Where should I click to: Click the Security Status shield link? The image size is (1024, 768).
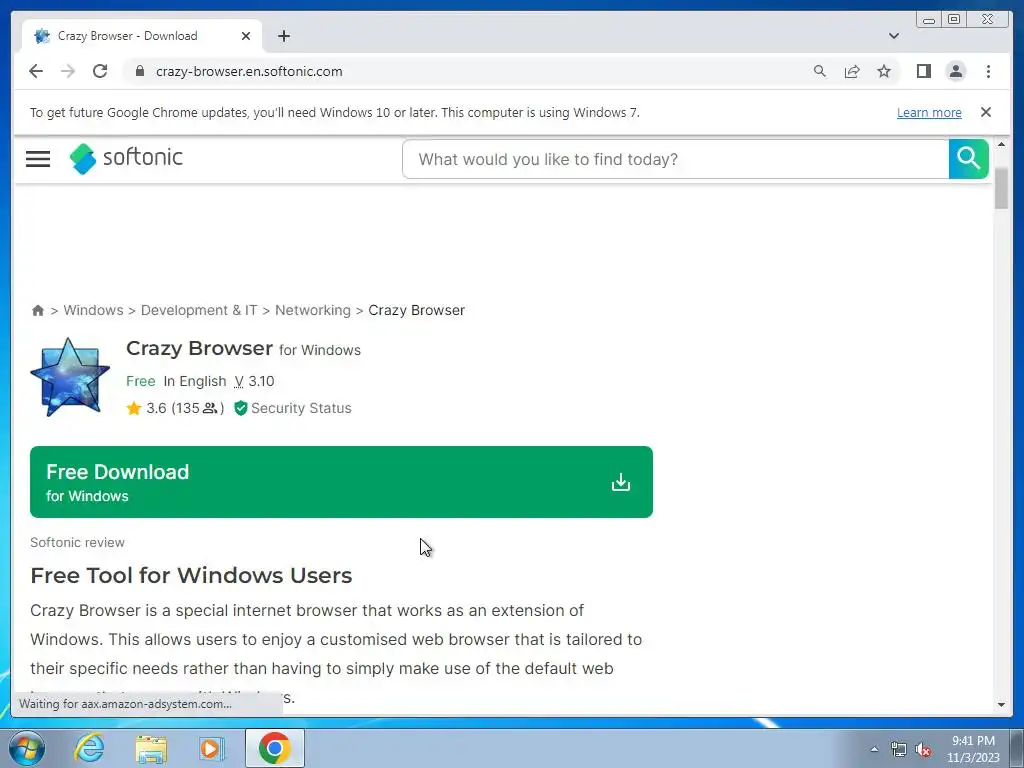(x=293, y=408)
